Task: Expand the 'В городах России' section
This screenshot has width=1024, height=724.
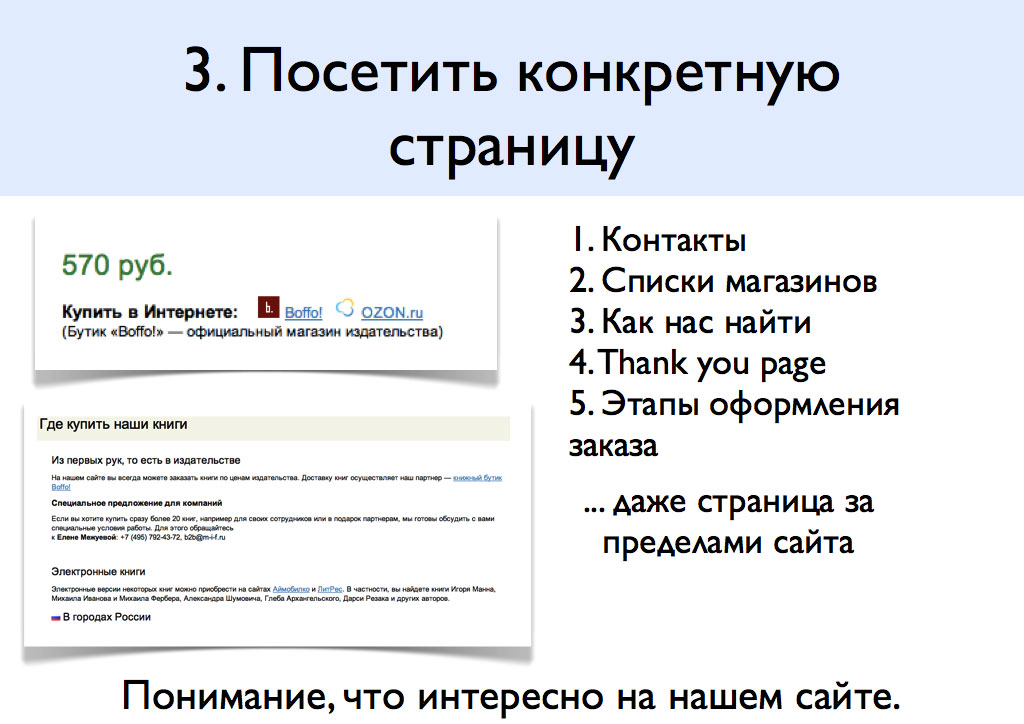Action: (x=106, y=618)
